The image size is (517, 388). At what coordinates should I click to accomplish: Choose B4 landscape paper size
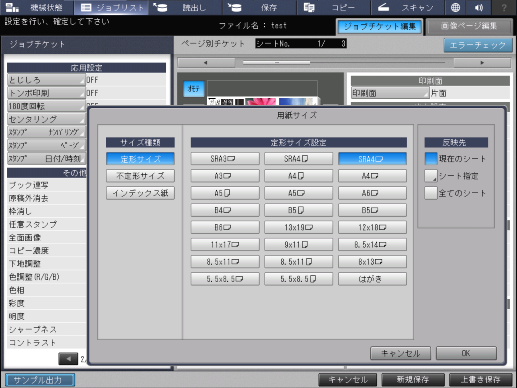pos(225,210)
